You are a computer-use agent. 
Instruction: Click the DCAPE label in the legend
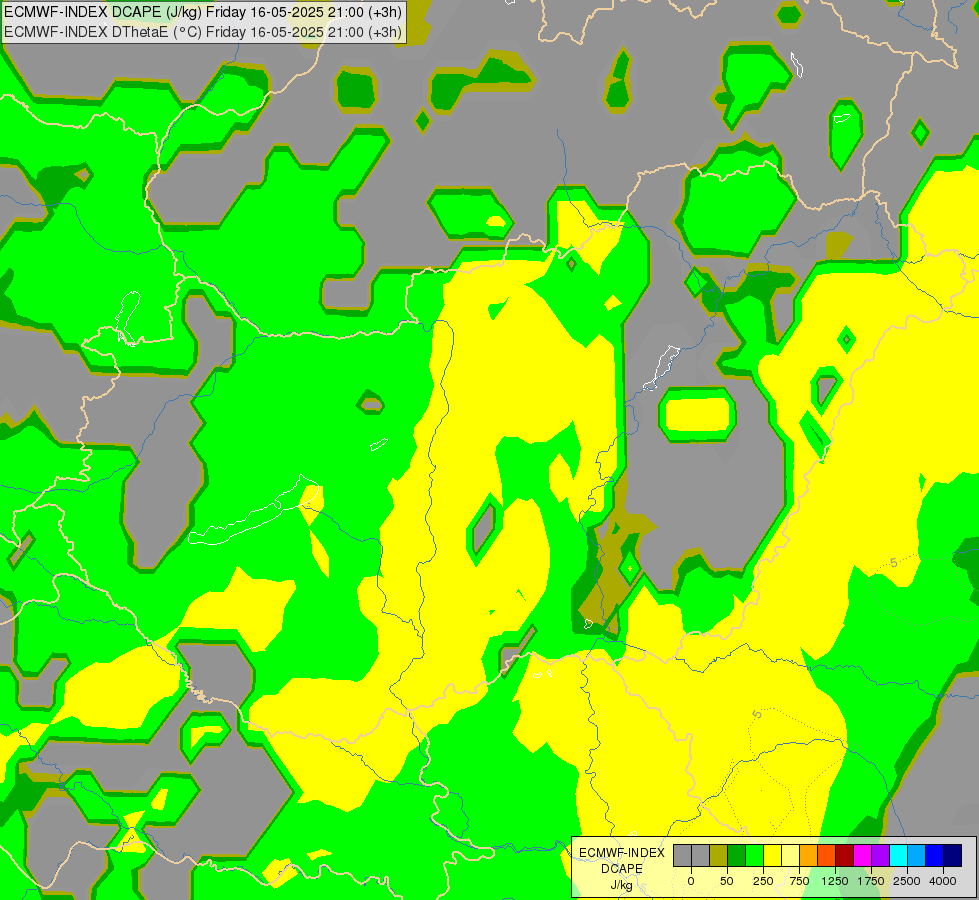(x=622, y=869)
